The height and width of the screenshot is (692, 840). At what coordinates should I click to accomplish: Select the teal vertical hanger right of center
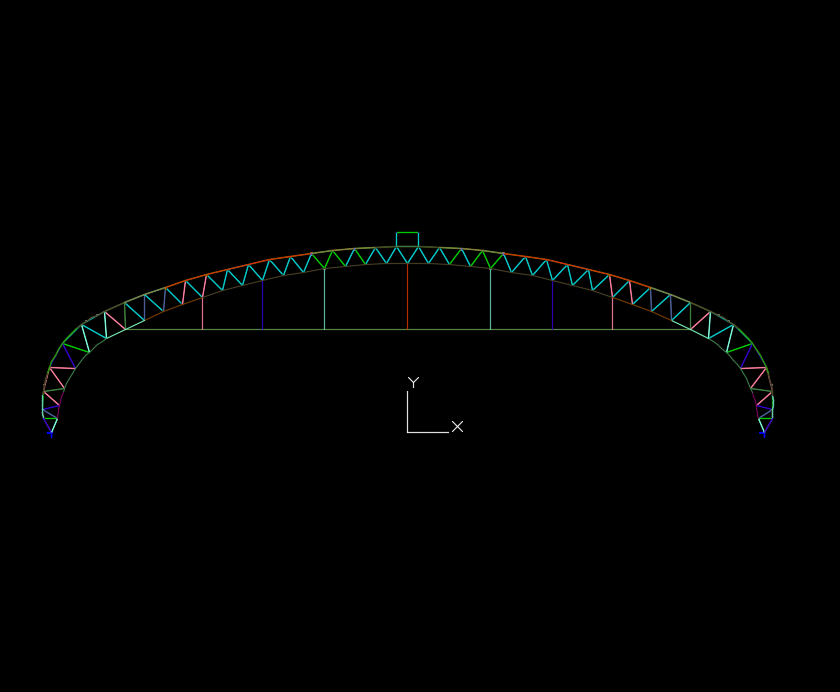click(490, 299)
